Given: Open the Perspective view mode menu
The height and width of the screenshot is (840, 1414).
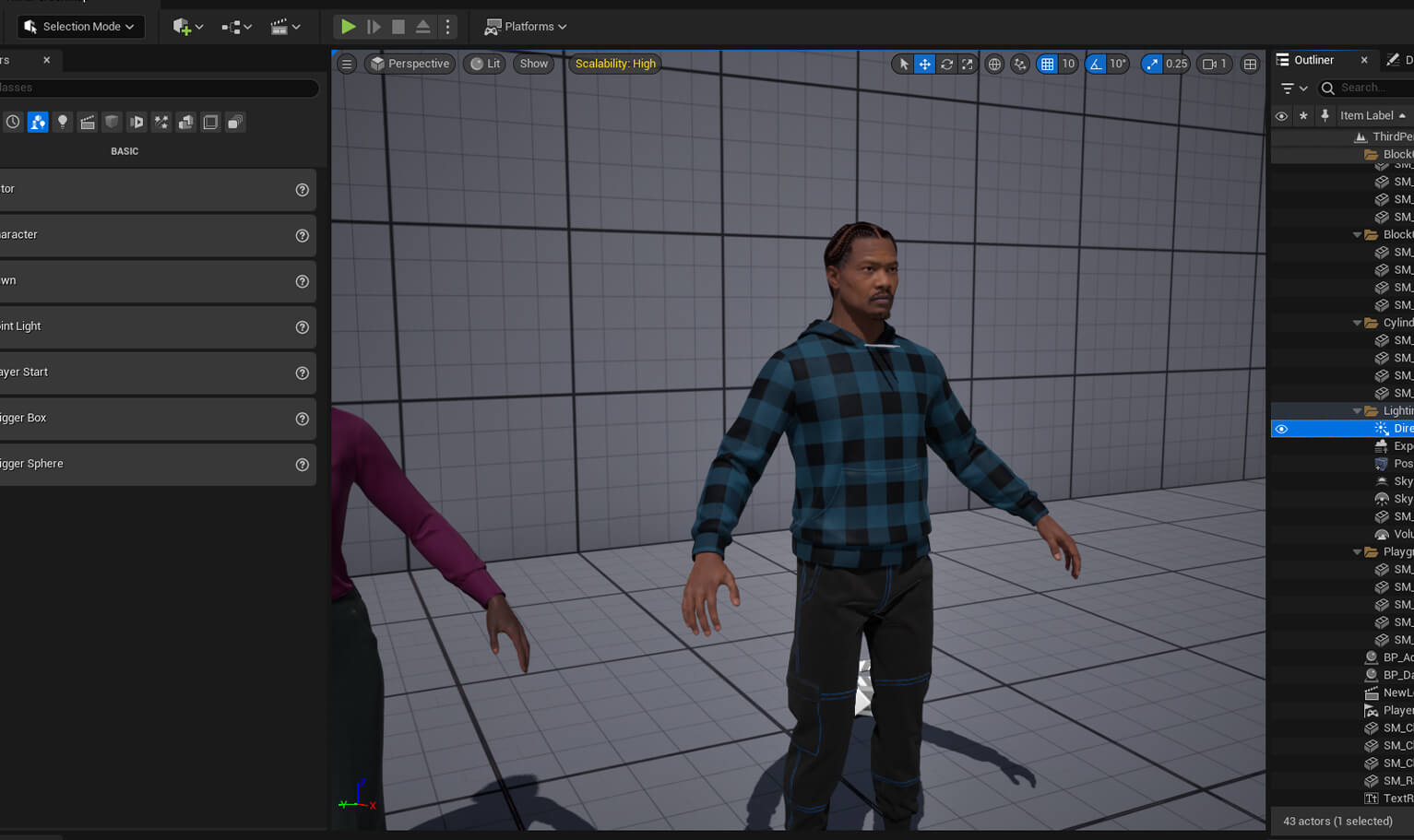Looking at the screenshot, I should click(410, 64).
